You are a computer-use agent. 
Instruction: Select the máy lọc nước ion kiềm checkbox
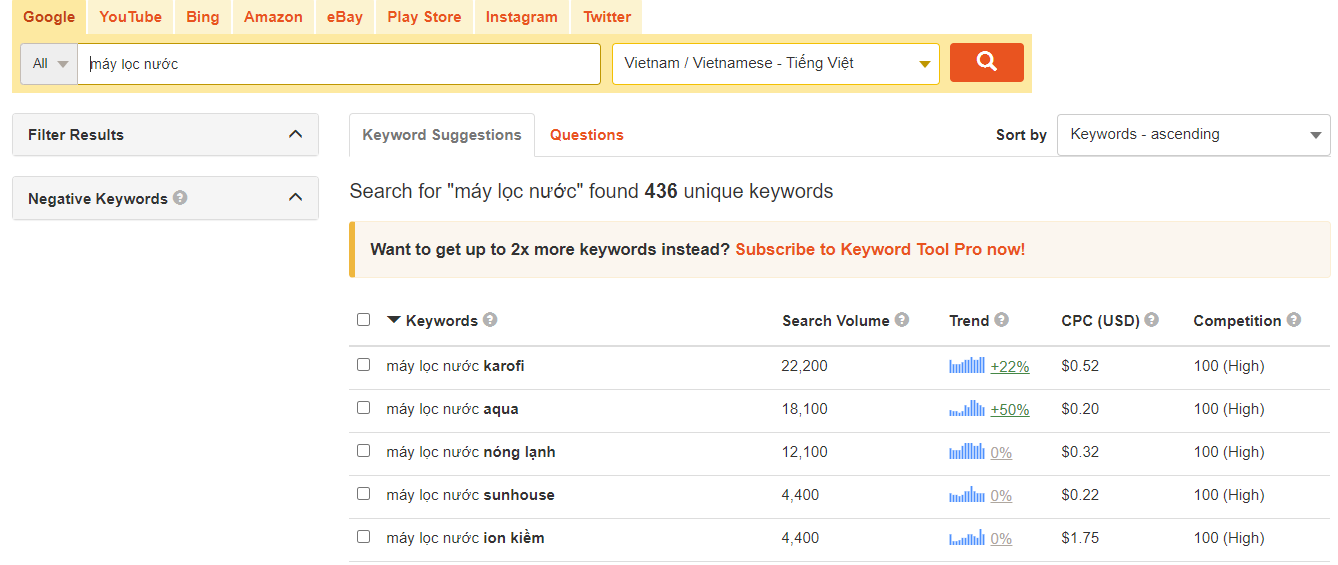[363, 537]
